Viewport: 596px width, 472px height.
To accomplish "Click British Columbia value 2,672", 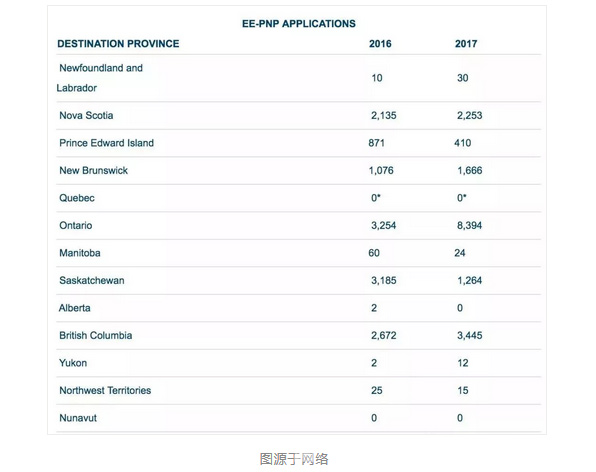I will pos(384,336).
